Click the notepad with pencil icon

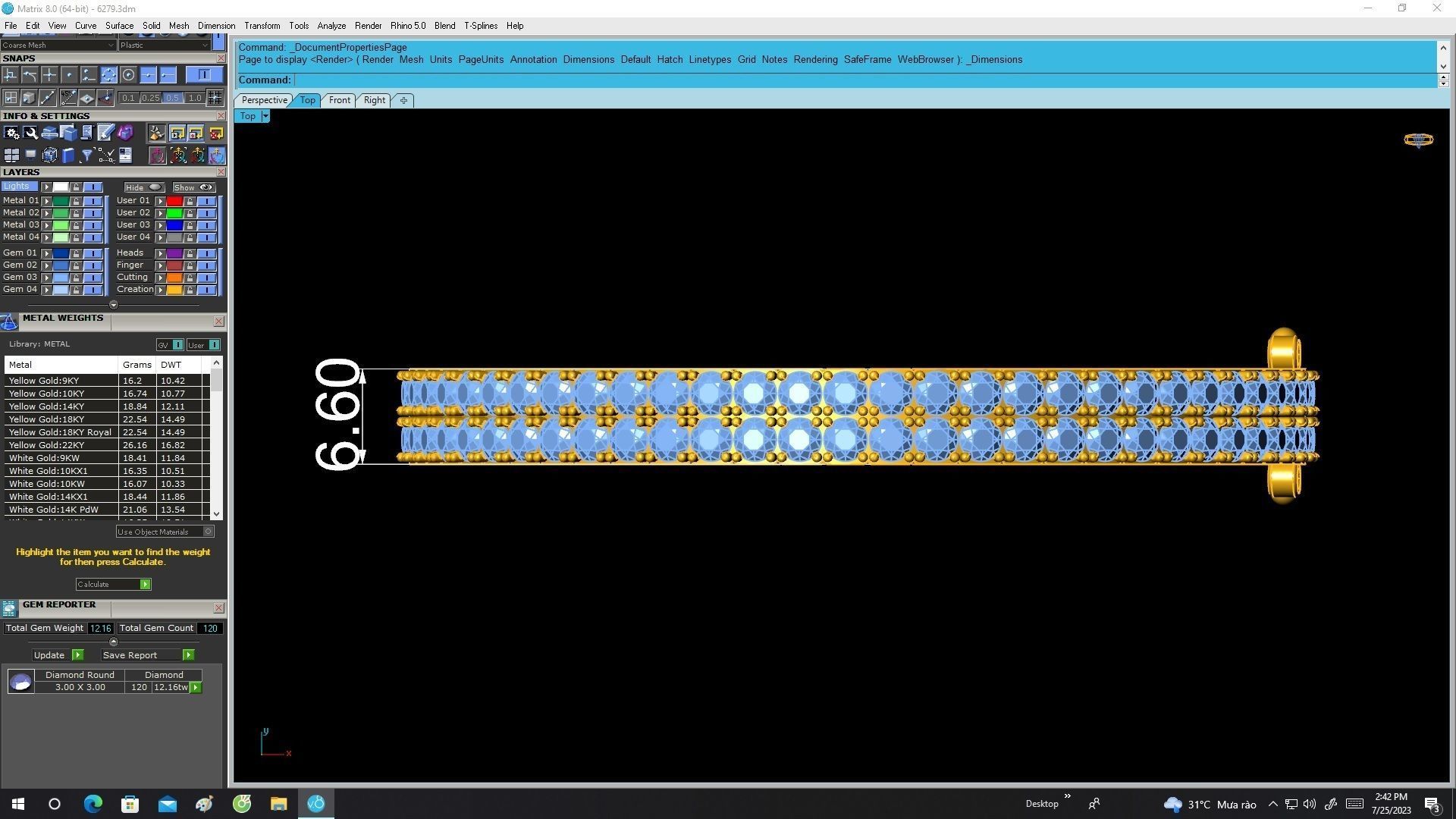[x=105, y=133]
